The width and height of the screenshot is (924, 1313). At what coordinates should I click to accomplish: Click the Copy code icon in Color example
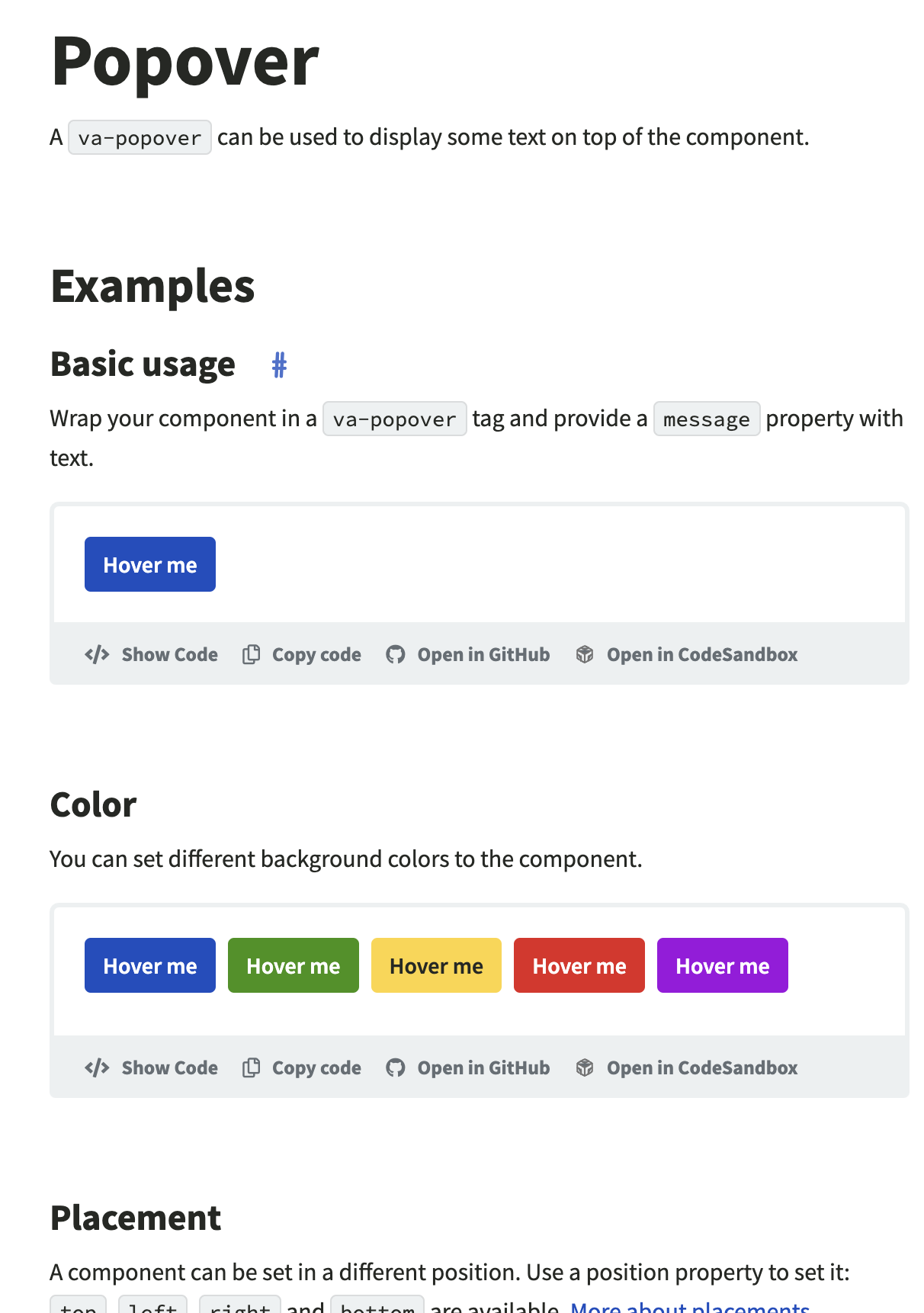(251, 1068)
